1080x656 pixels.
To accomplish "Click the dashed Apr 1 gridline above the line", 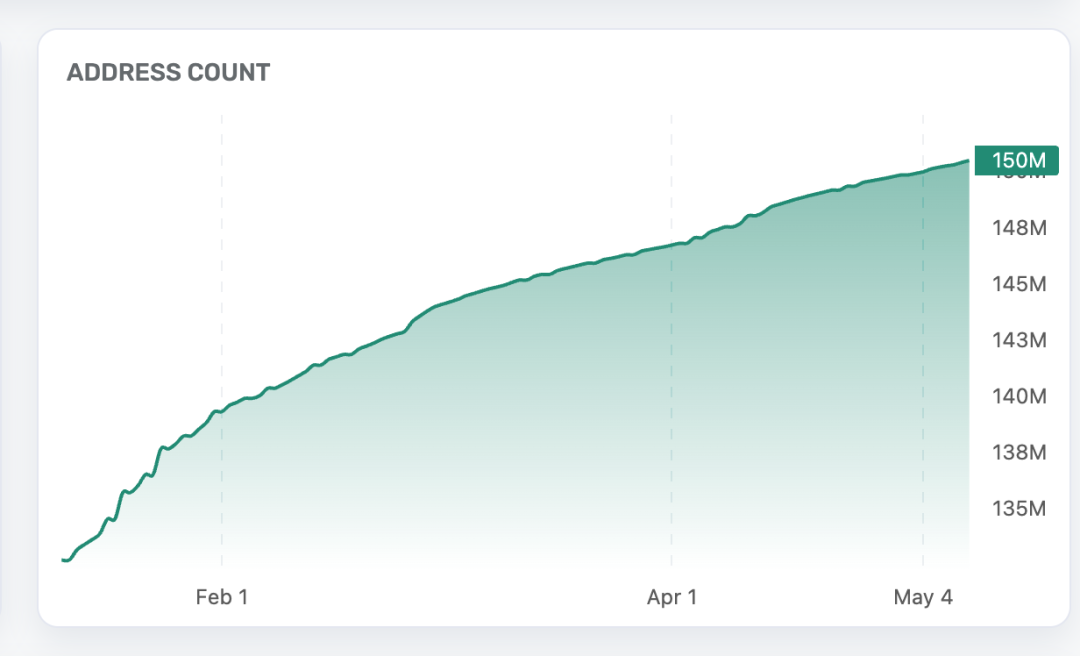I will (672, 170).
